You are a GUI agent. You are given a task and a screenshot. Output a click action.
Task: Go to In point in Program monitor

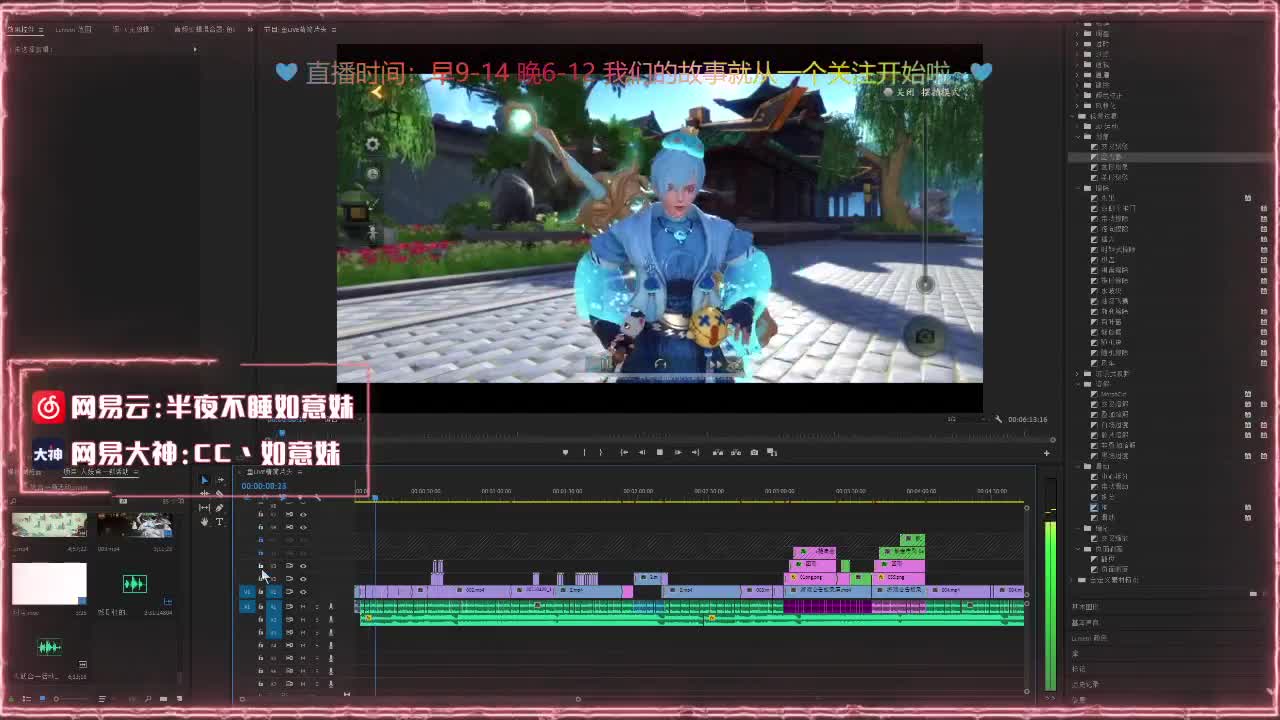[x=624, y=452]
